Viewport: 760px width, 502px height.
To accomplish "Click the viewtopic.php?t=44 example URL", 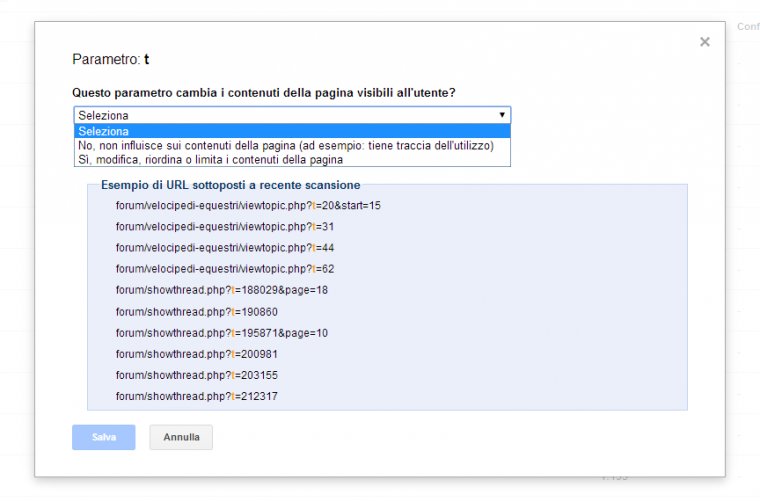I will [224, 247].
